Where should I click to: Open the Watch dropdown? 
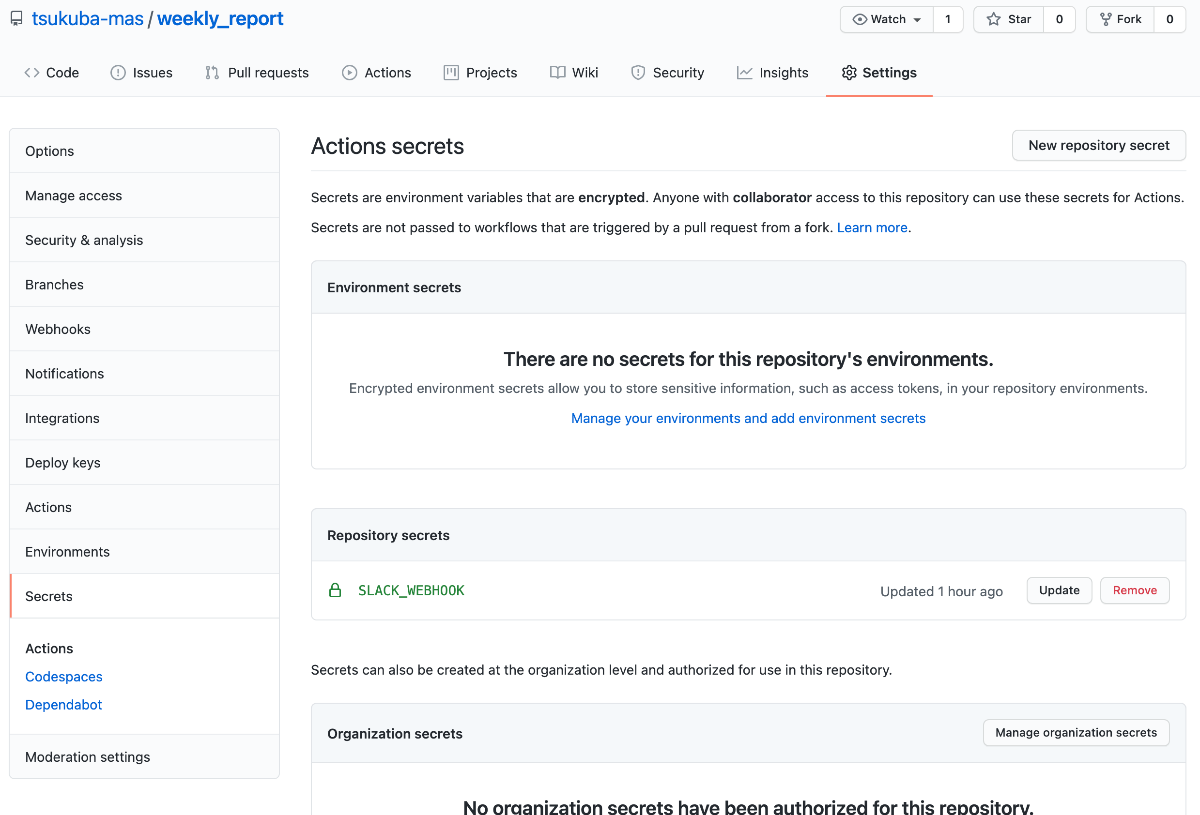[887, 19]
